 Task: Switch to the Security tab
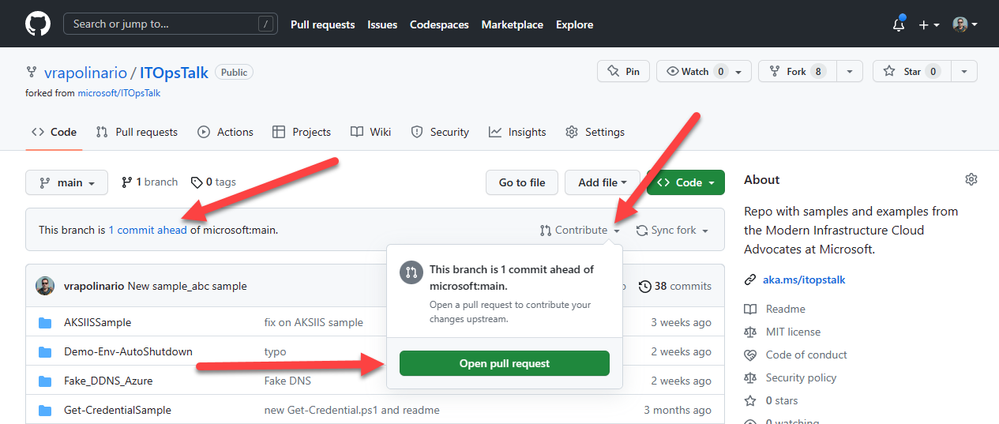tap(440, 132)
